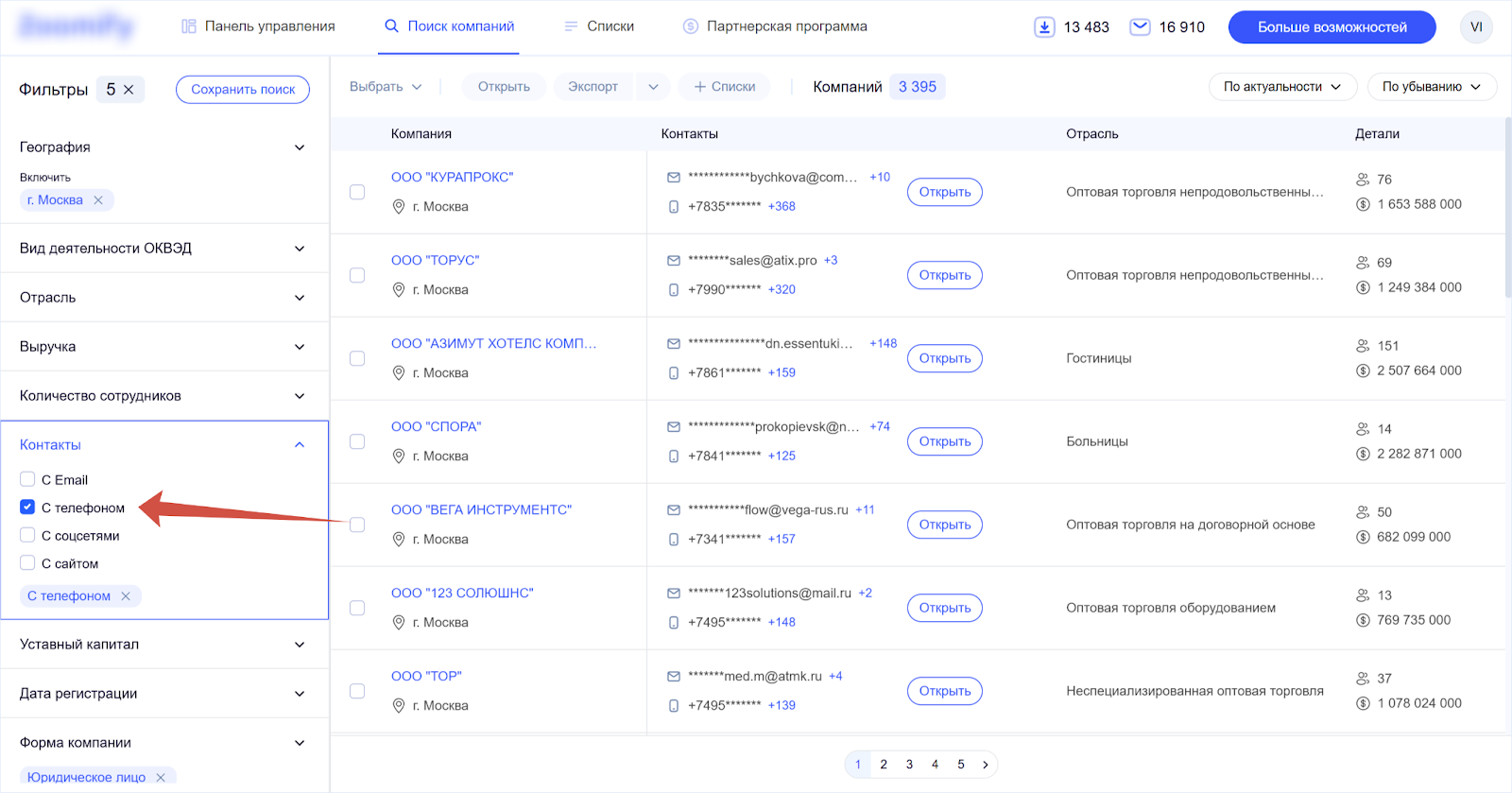Click the employees icon showing 151 for АЗИМУТ
Image resolution: width=1512 pixels, height=793 pixels.
(1363, 346)
